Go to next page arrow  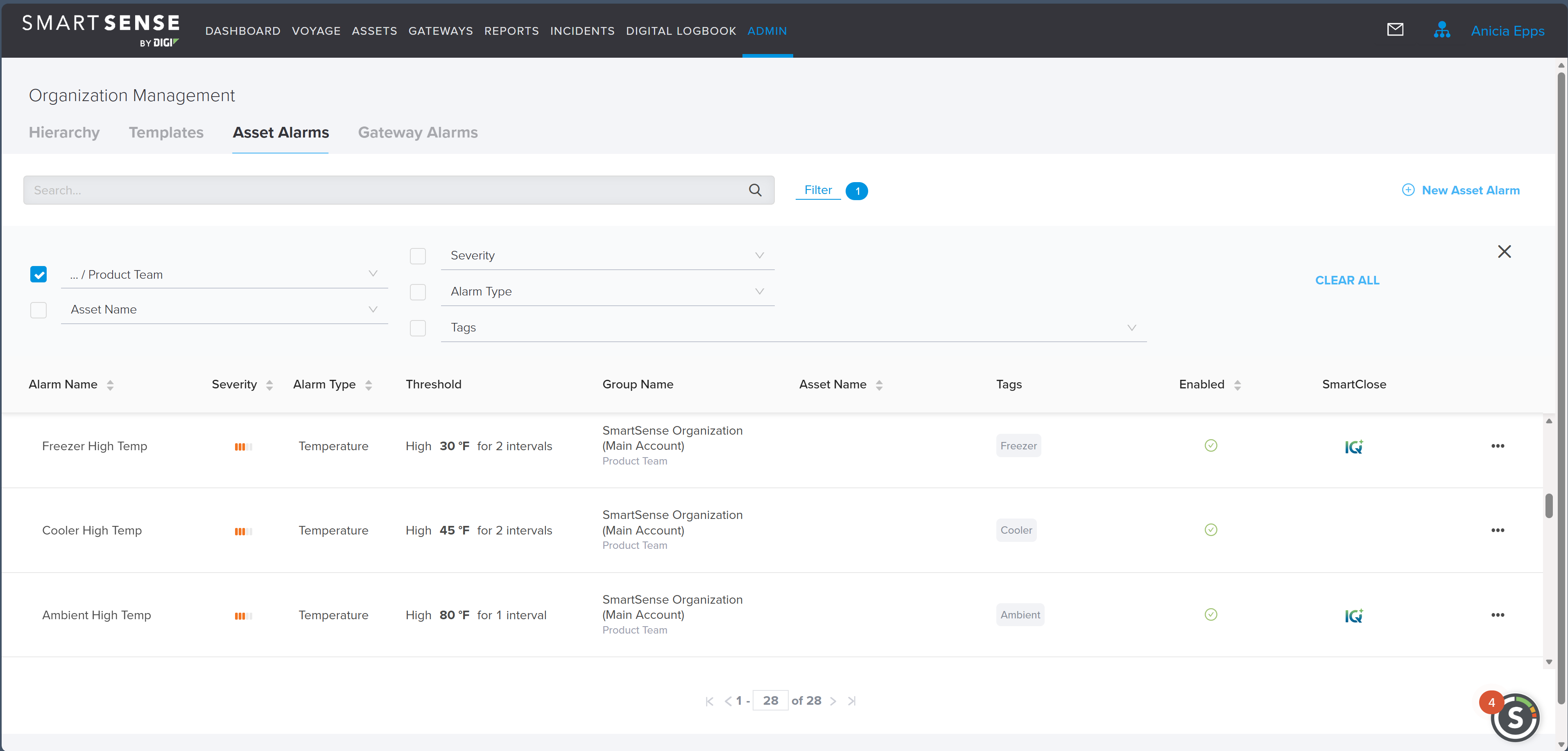tap(833, 701)
